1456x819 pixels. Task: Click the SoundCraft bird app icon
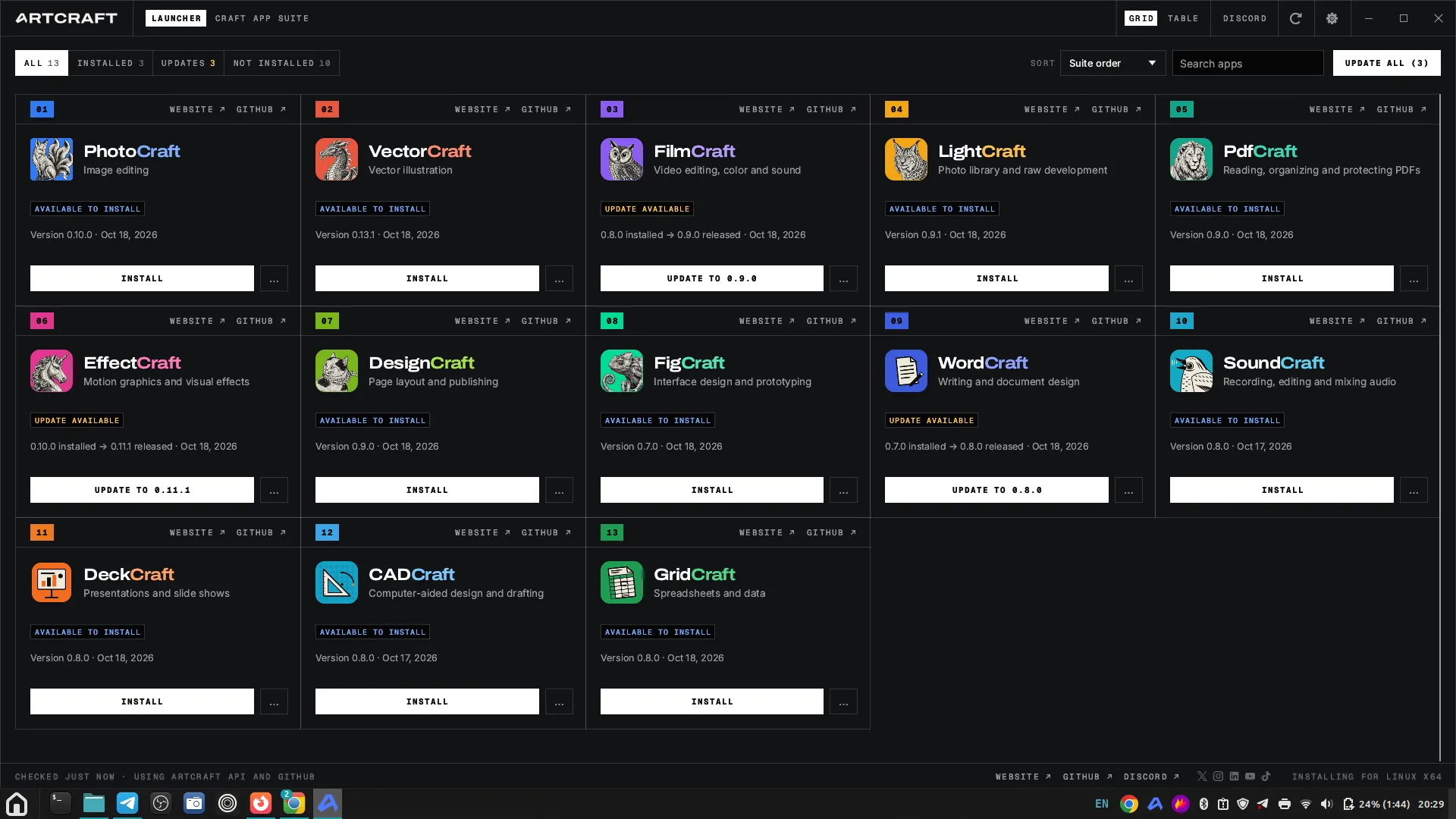[x=1191, y=371]
